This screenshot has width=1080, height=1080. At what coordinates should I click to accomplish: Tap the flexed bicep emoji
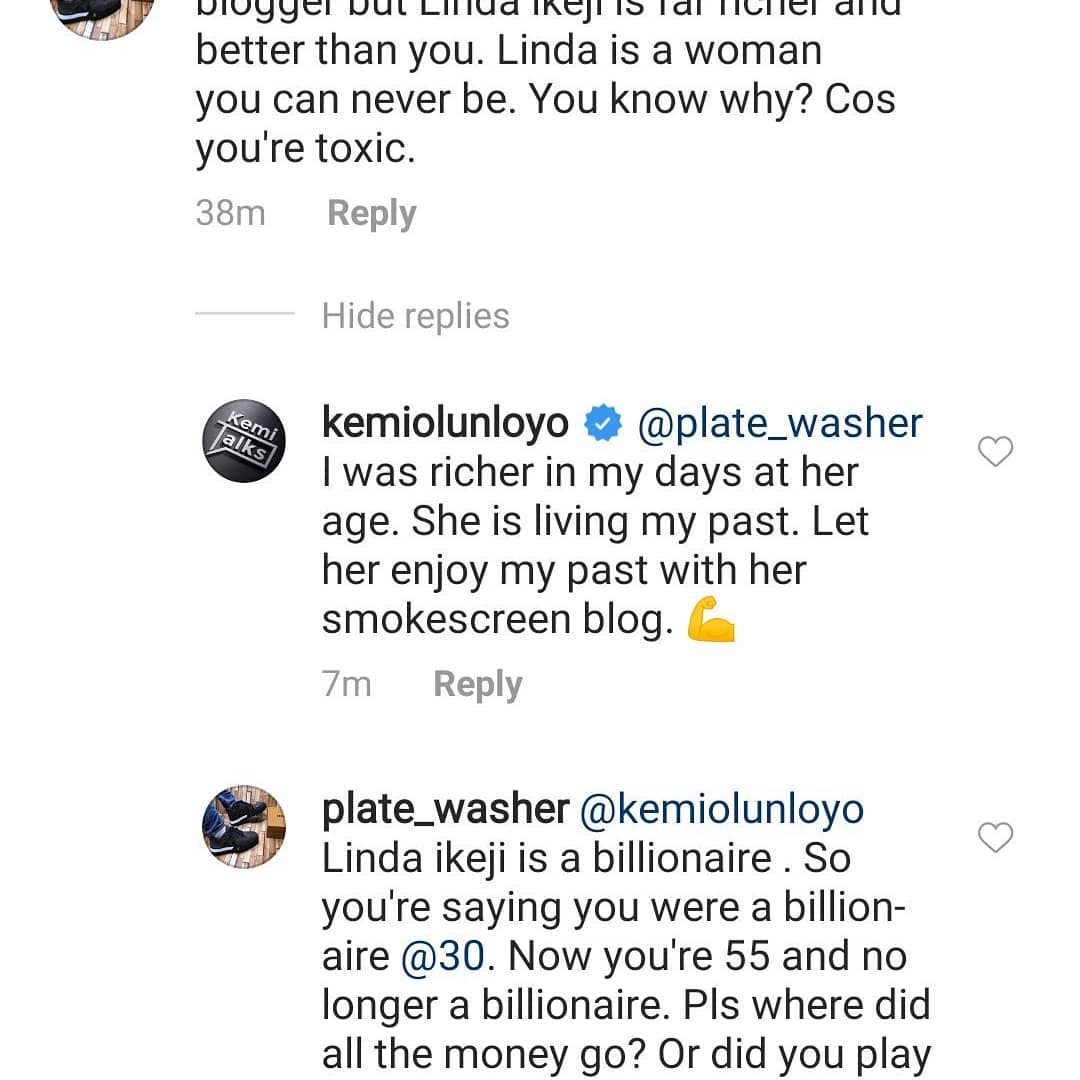[711, 622]
